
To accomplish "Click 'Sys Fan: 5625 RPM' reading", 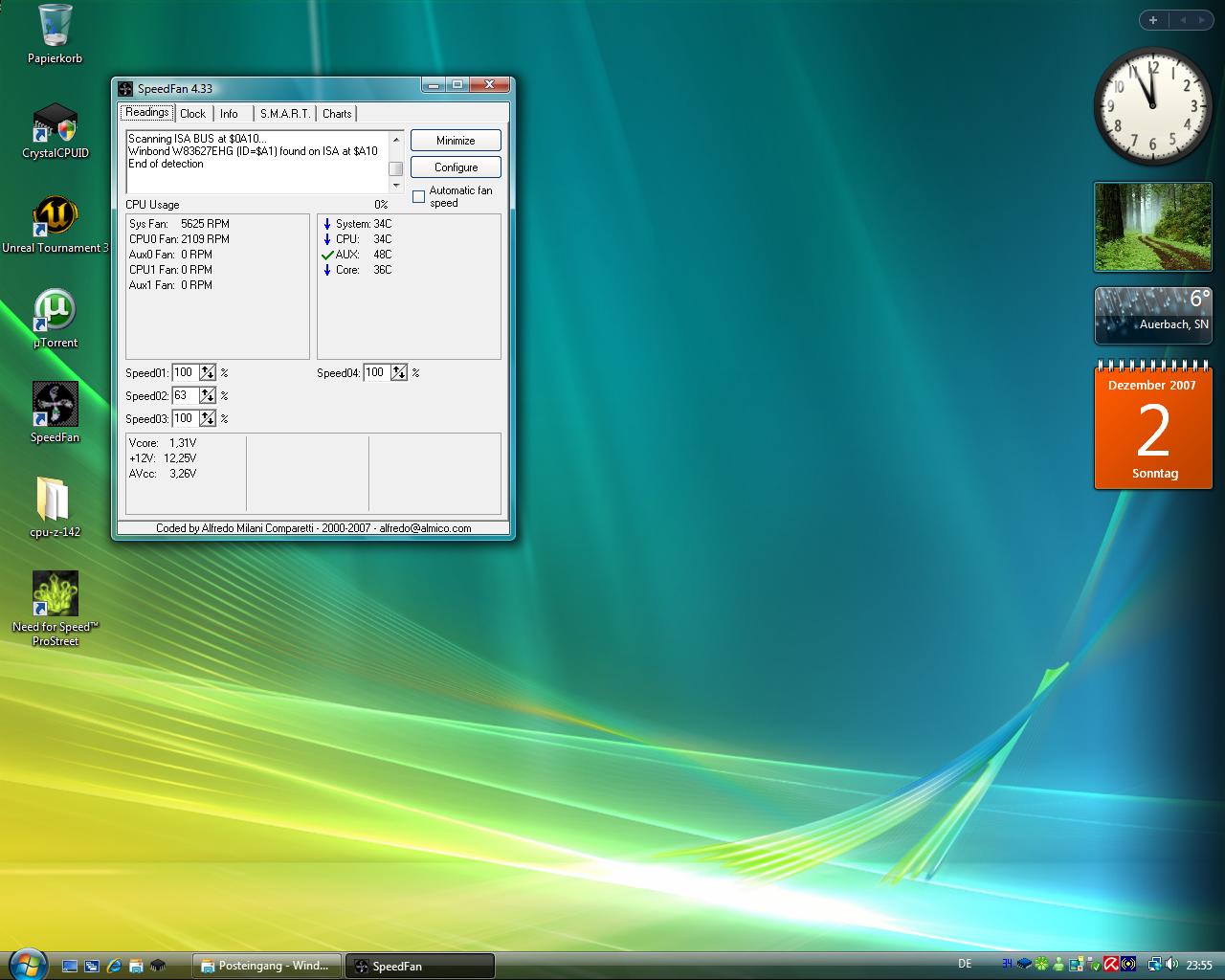I will point(179,224).
